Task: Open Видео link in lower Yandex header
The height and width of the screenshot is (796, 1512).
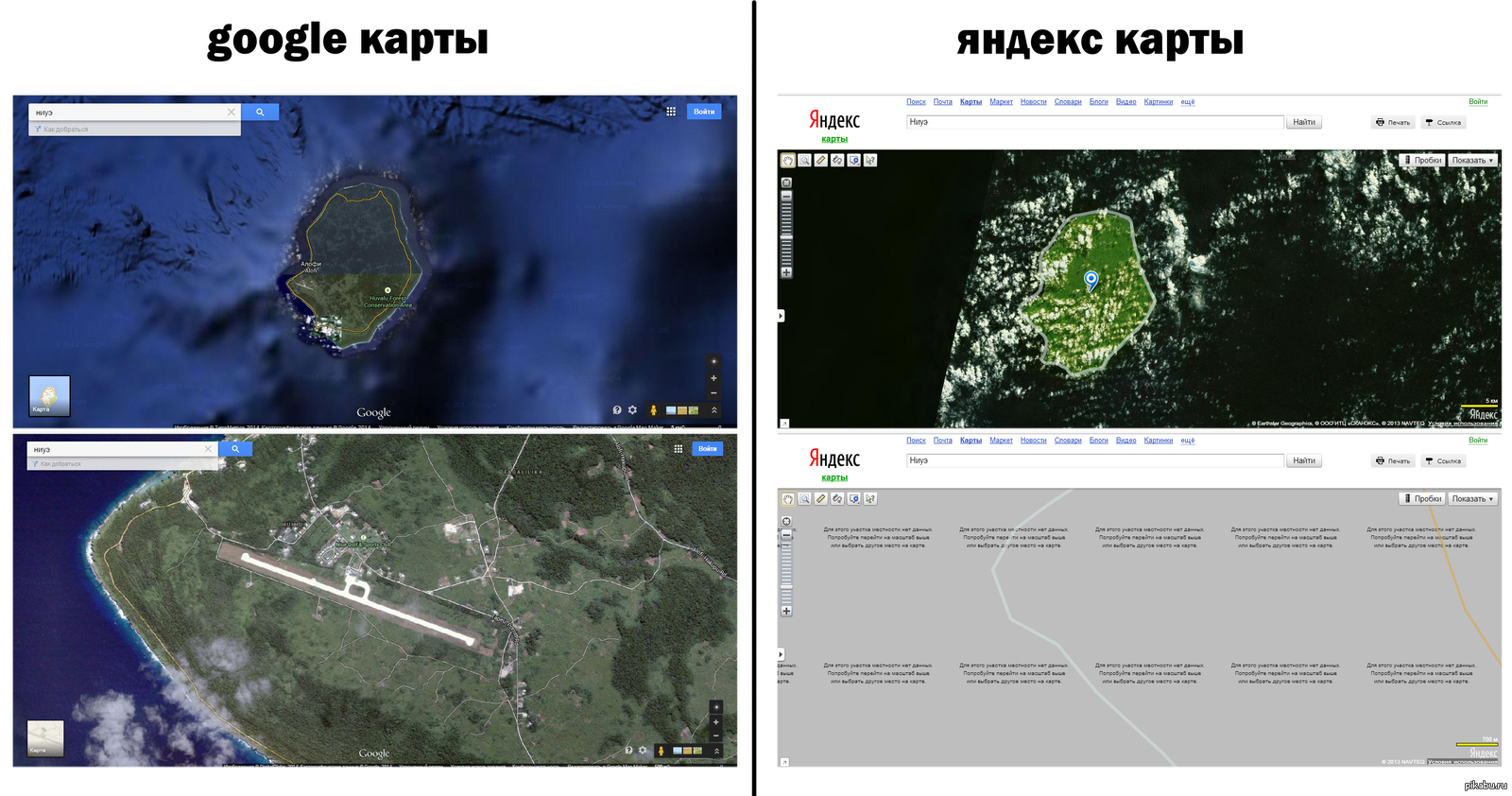Action: pos(1126,441)
